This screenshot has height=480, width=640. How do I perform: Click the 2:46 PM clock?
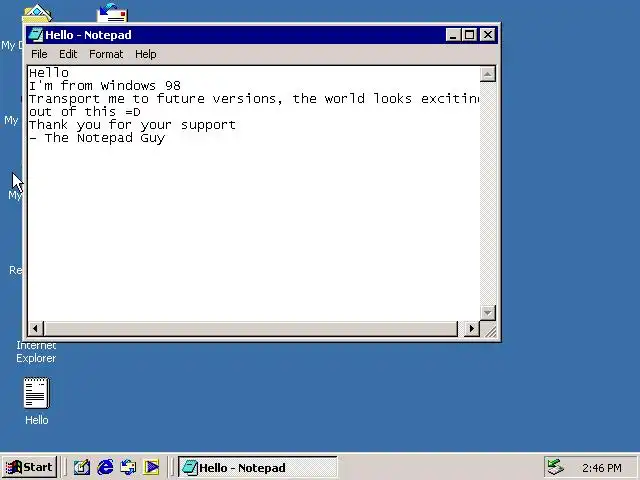602,468
